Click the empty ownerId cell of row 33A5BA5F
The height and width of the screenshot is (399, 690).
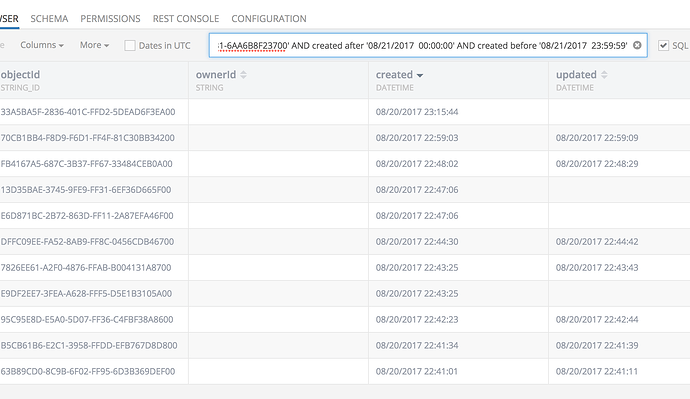279,112
